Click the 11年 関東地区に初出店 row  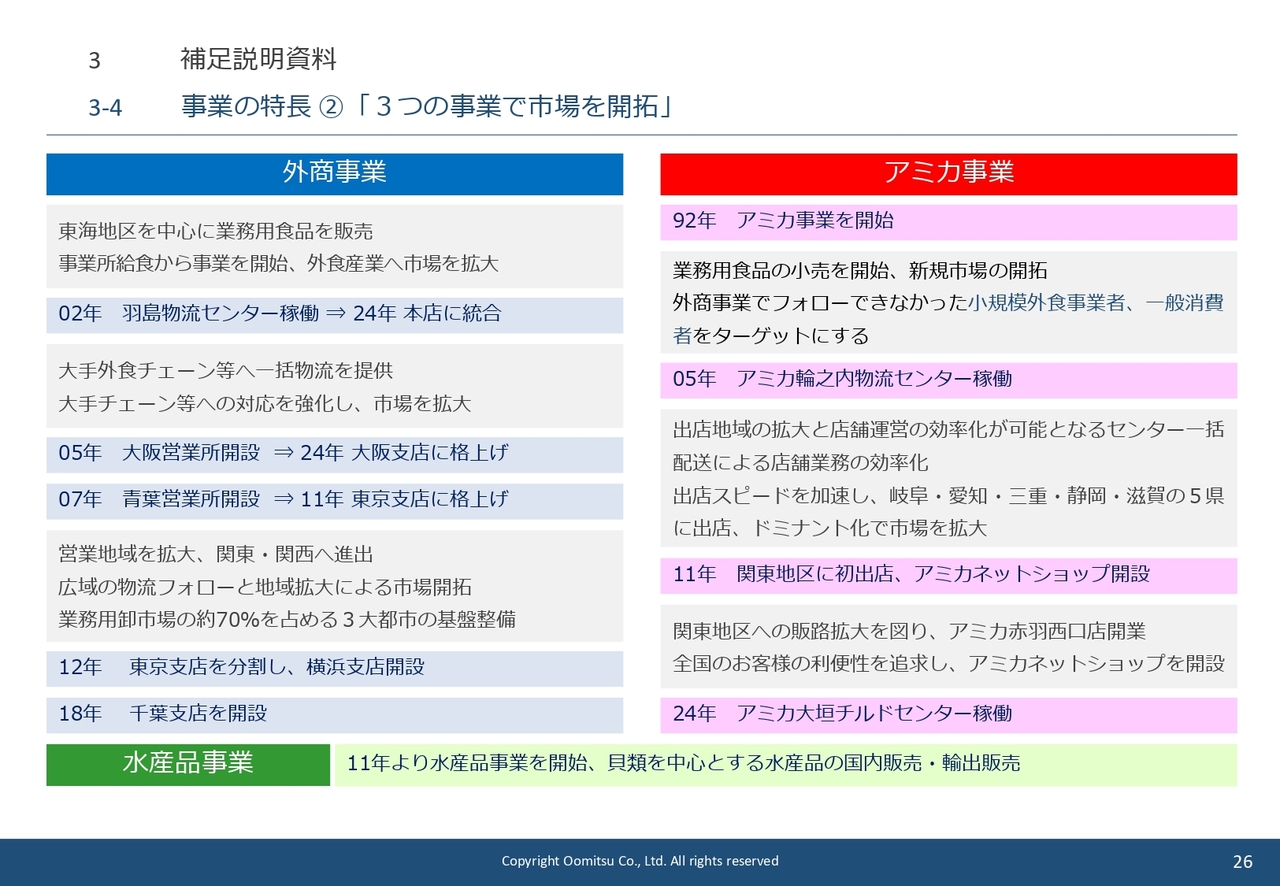point(948,574)
